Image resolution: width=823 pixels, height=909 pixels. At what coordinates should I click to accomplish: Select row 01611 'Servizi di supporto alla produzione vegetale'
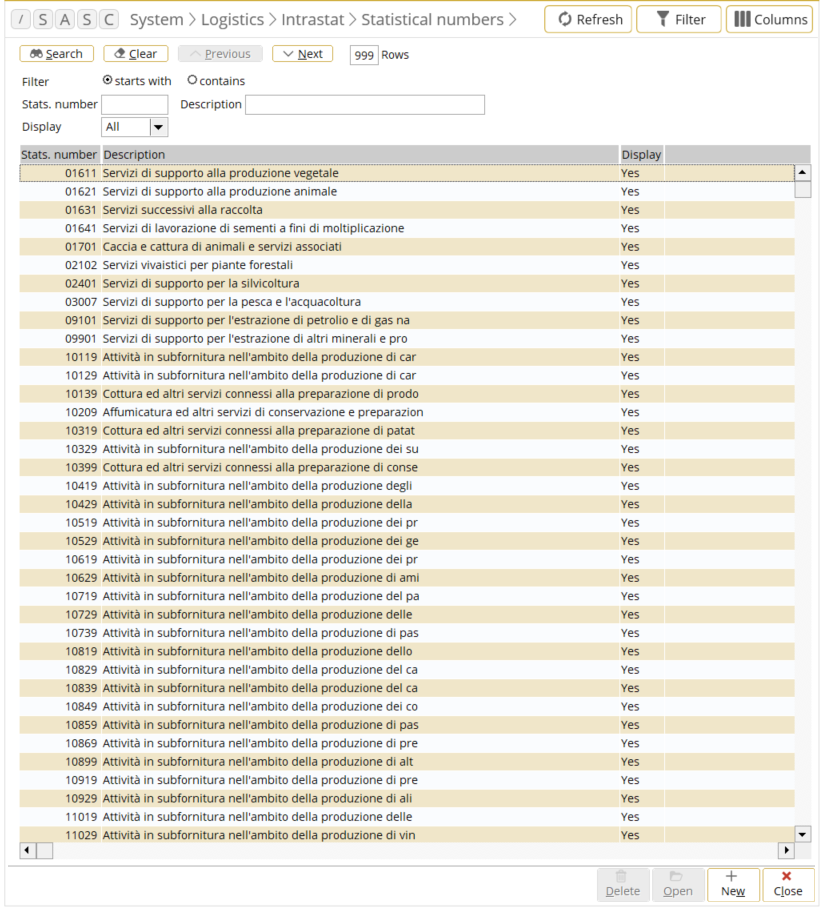click(407, 173)
